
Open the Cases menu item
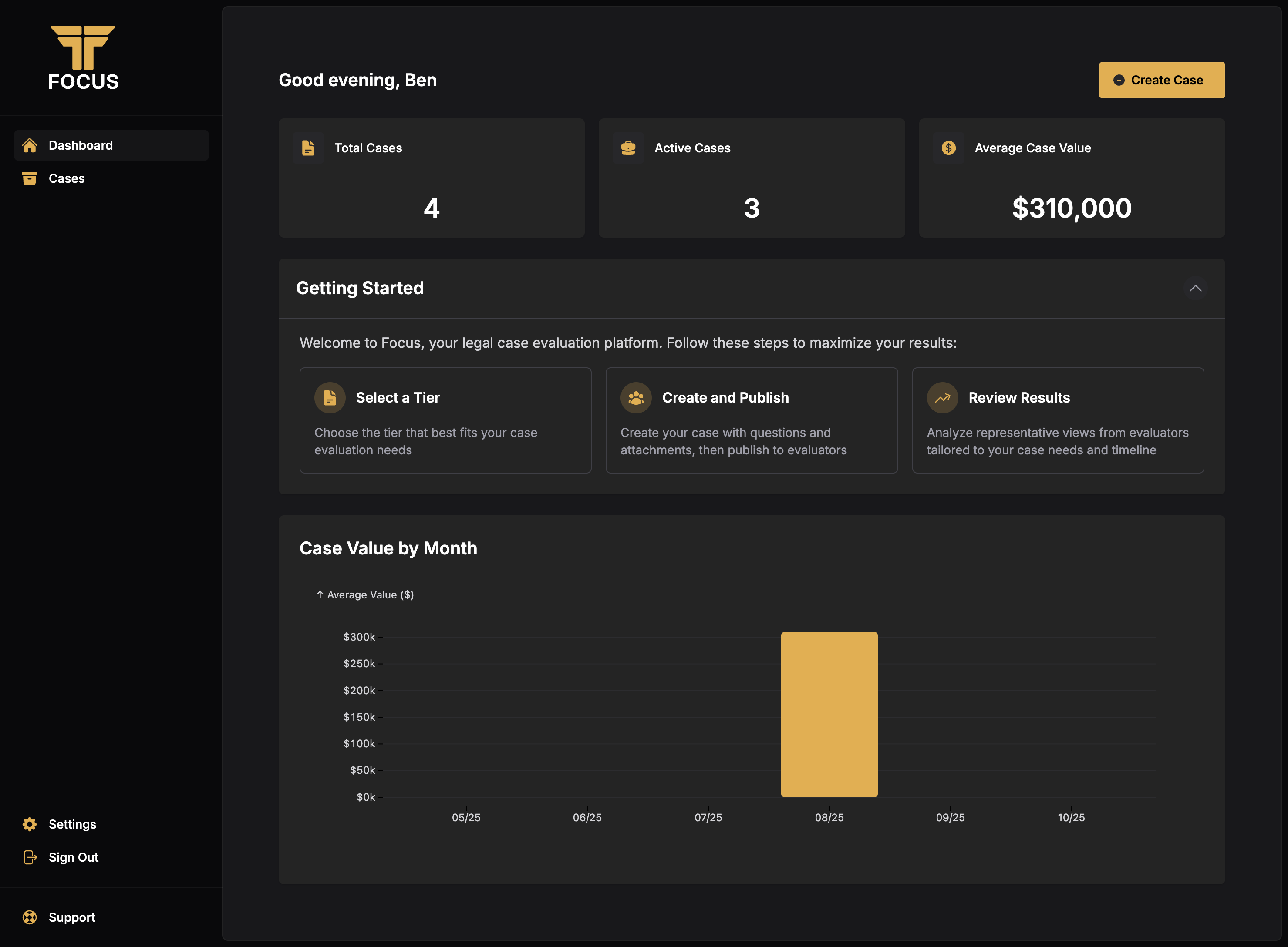[67, 179]
